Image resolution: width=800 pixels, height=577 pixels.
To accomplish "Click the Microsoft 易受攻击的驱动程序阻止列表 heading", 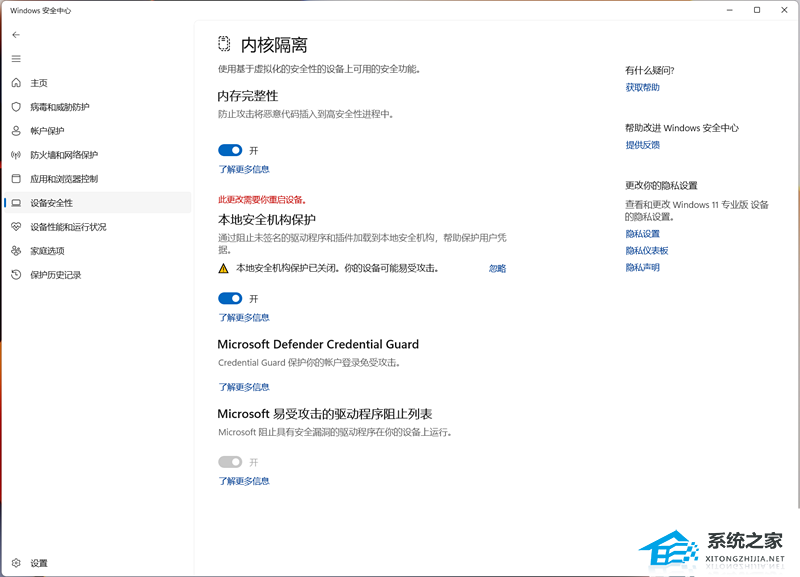I will 325,414.
